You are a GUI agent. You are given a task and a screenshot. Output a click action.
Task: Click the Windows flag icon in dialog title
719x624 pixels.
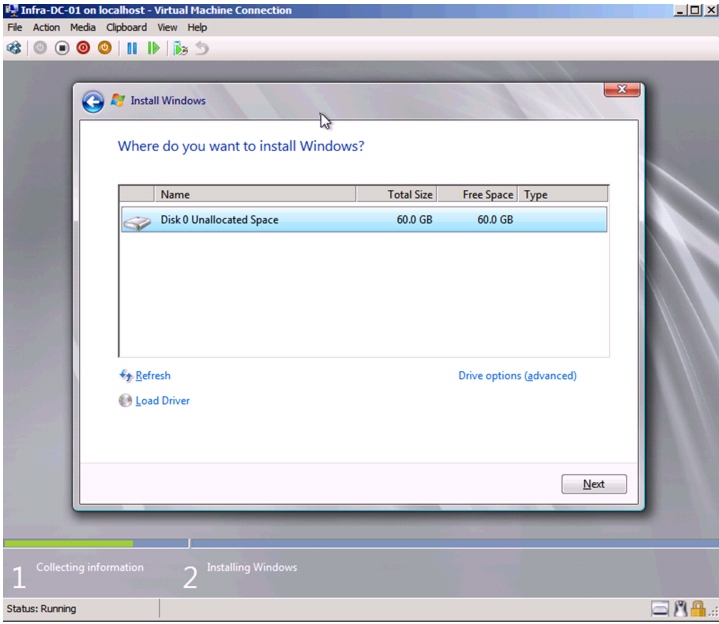click(x=117, y=100)
